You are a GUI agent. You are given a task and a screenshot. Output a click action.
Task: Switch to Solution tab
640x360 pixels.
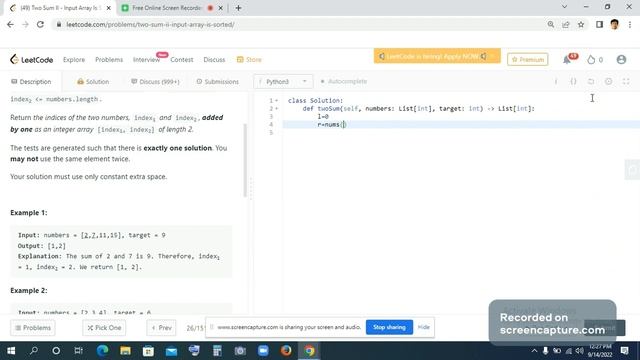click(93, 82)
